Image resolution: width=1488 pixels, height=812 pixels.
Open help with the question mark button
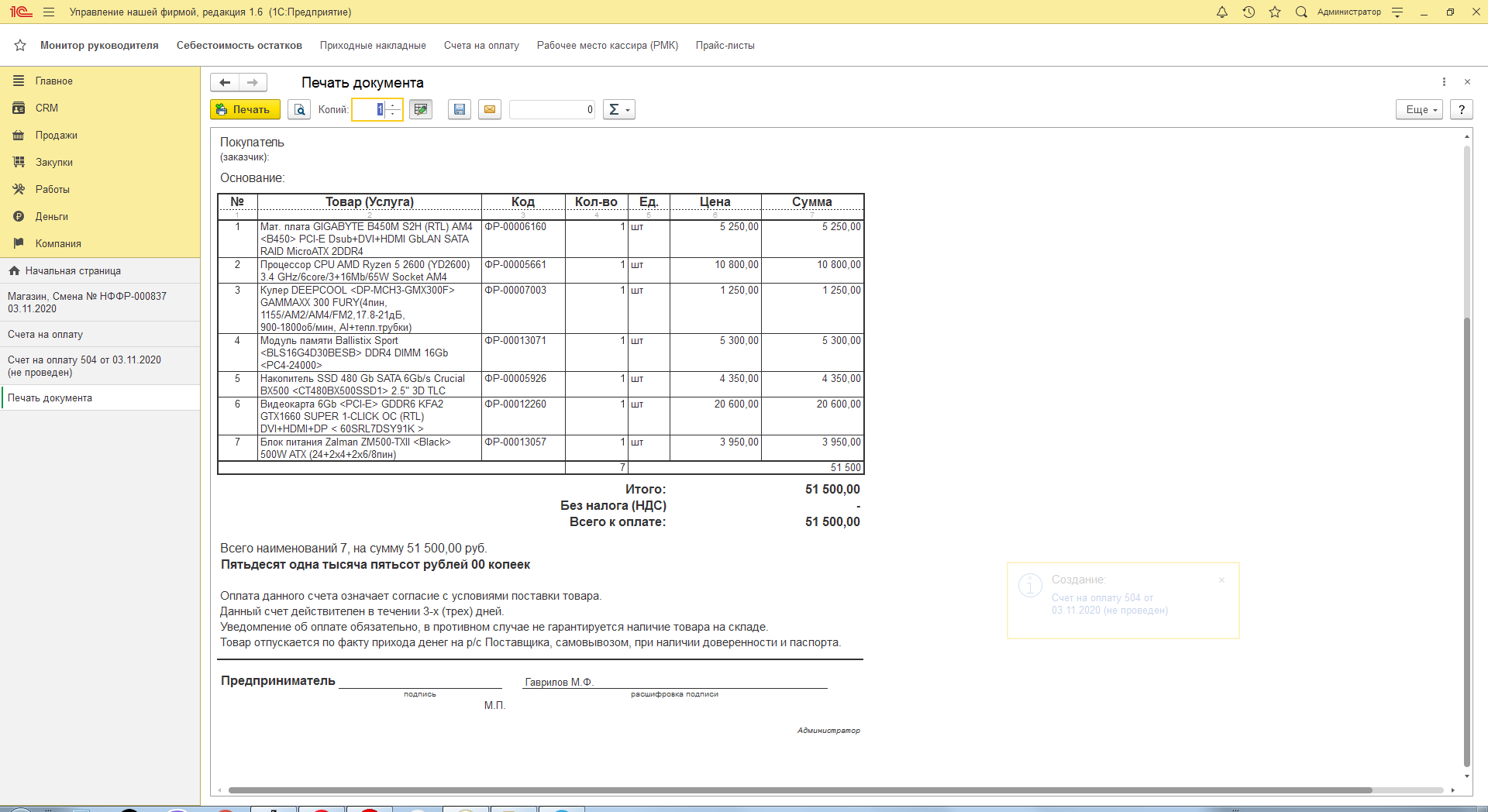point(1462,109)
